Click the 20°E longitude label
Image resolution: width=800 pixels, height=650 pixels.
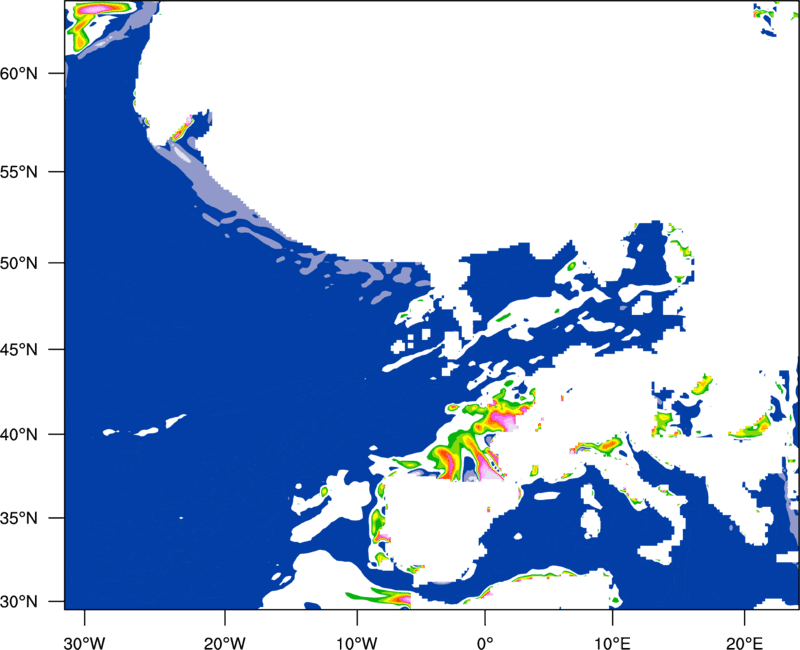coord(744,643)
